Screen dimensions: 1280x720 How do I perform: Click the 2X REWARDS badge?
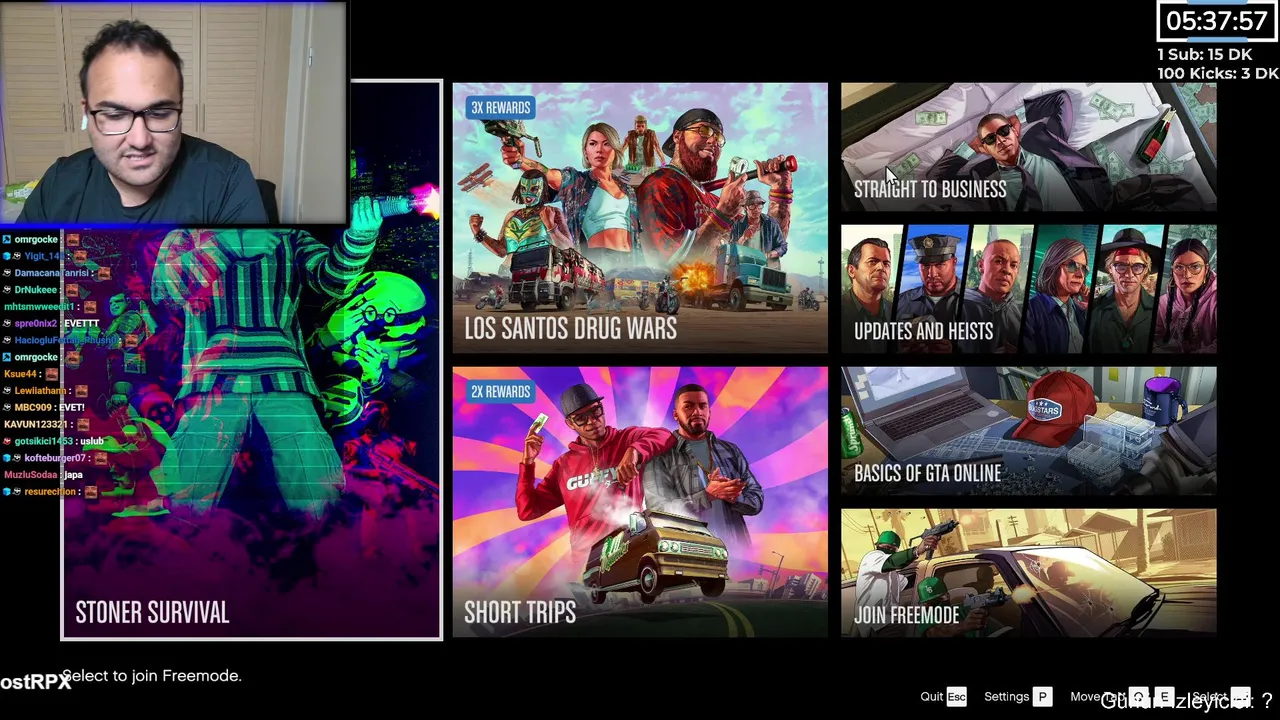(500, 391)
